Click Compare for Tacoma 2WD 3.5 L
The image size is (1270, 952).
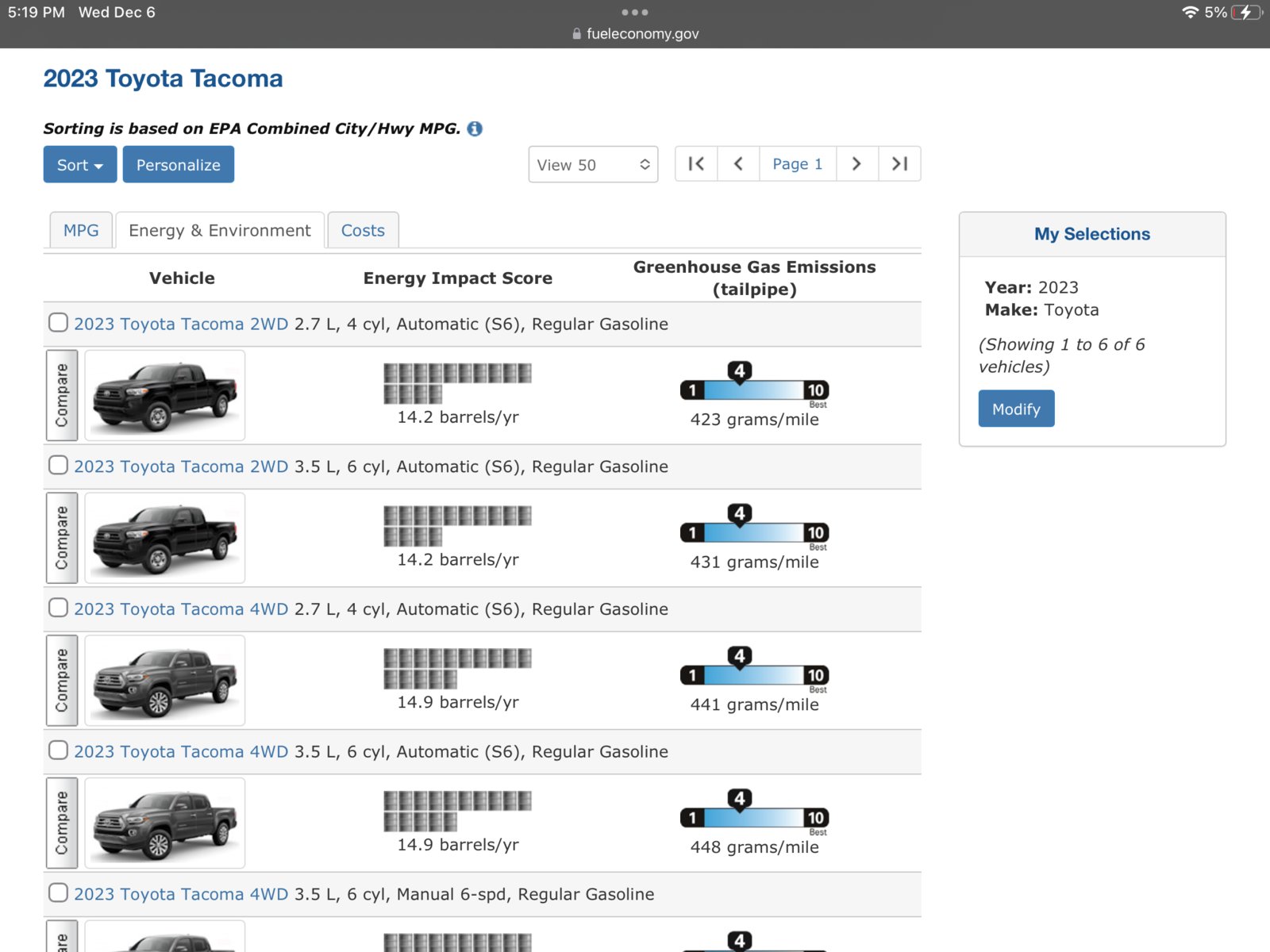[x=62, y=538]
